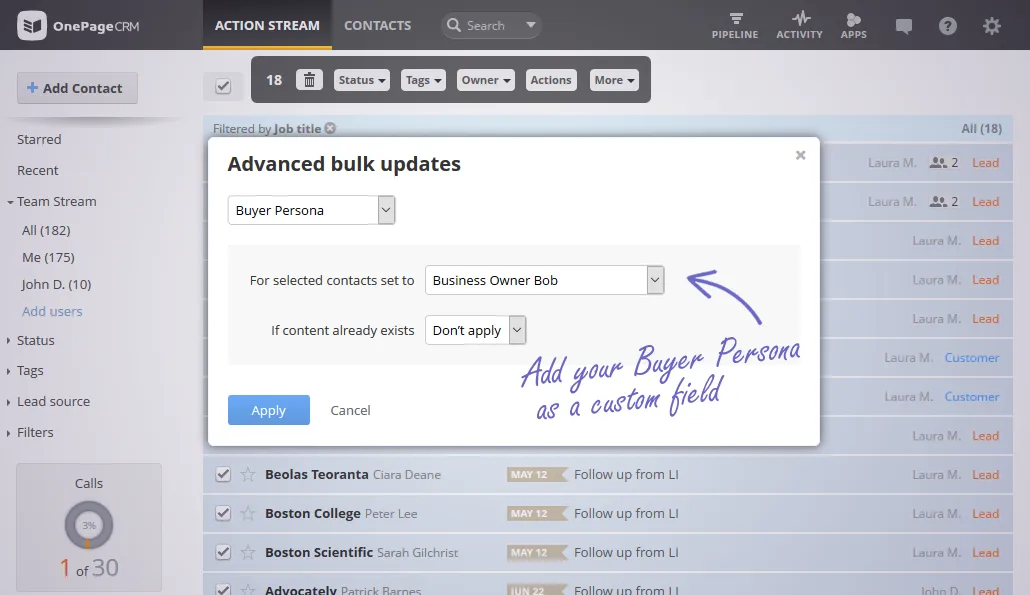Expand the Lead source sidebar section
Screen dimensions: 1030x595
click(x=9, y=401)
